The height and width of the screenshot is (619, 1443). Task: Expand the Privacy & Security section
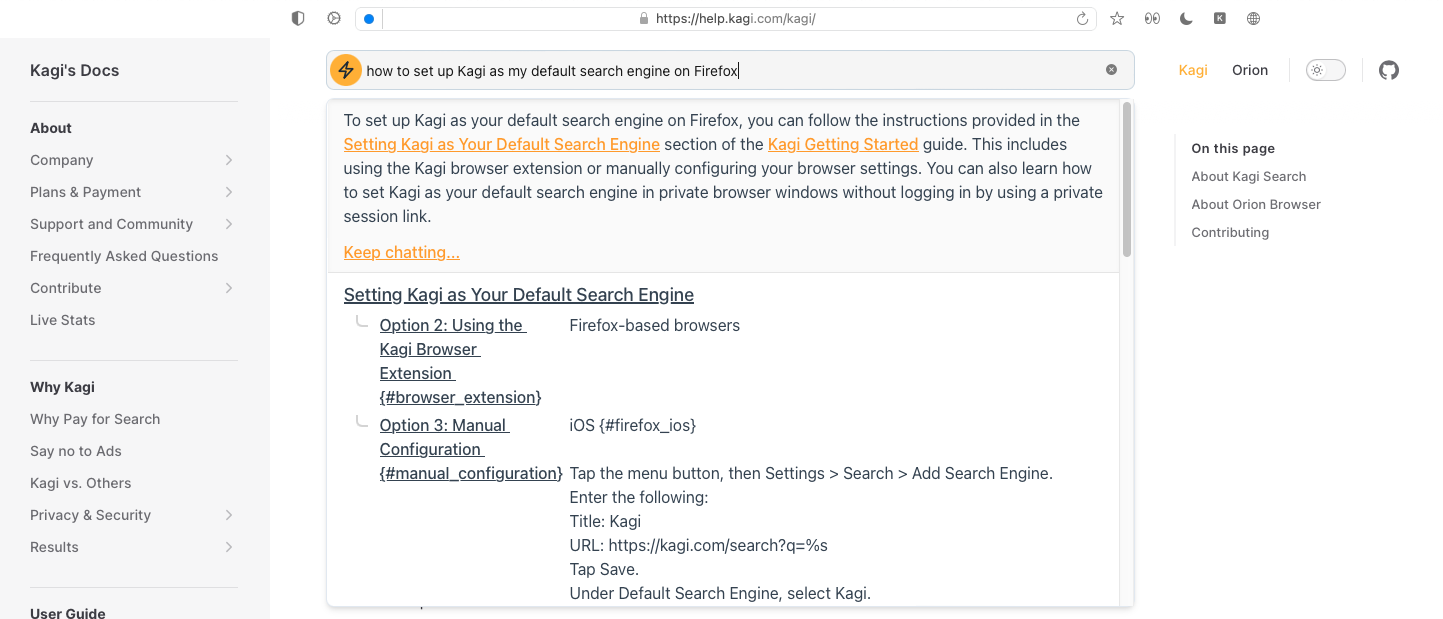(229, 515)
